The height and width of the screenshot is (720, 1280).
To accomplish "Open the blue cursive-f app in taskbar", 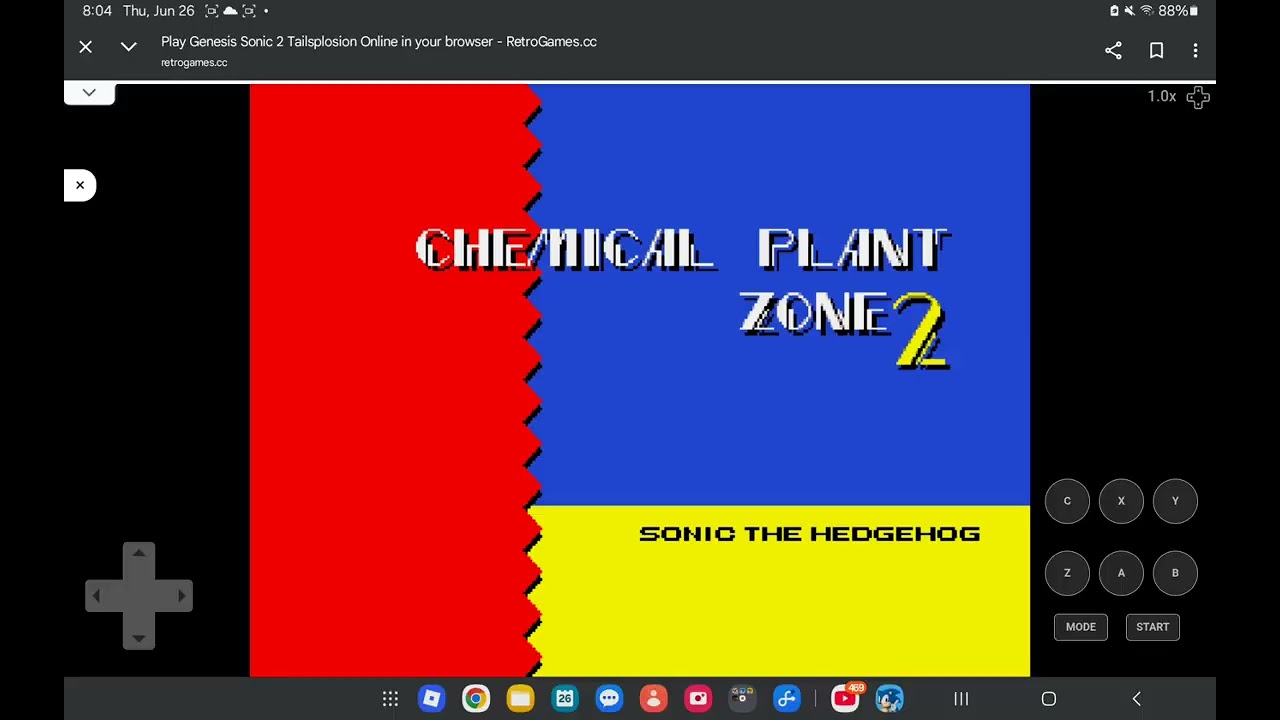I will pos(787,699).
